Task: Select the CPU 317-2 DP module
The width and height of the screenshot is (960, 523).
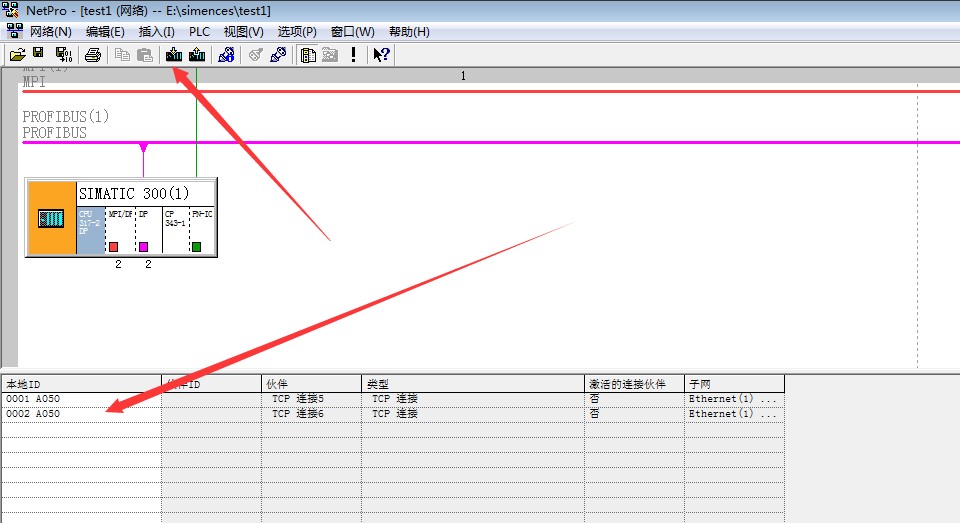Action: click(90, 230)
